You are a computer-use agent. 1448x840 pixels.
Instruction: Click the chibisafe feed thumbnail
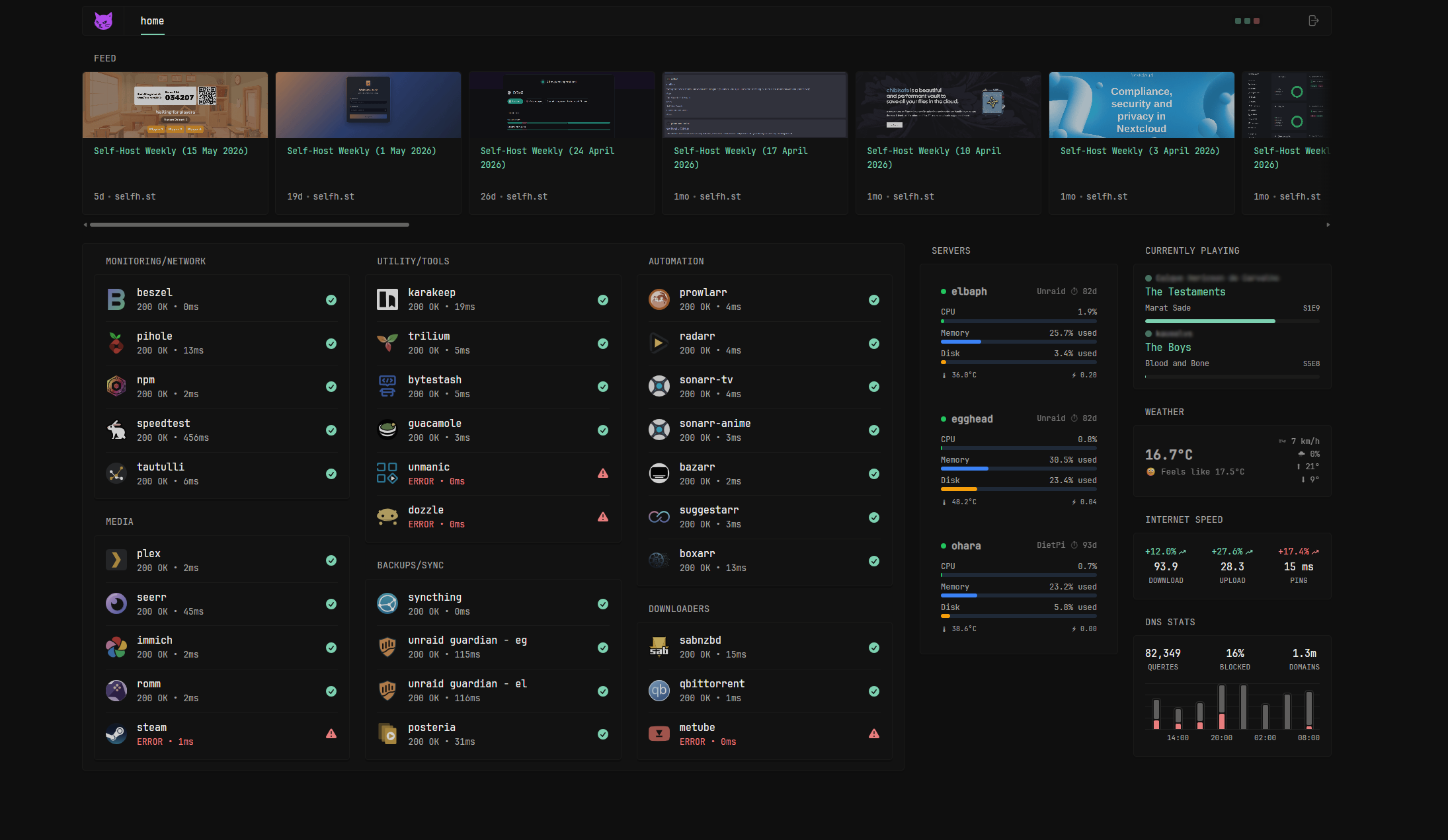click(x=948, y=105)
